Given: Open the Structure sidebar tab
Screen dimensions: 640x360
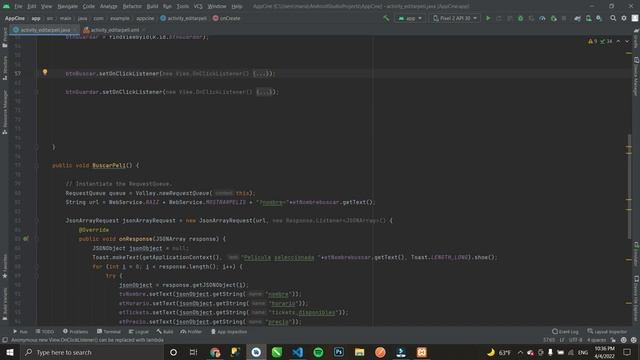Looking at the screenshot, I should pos(5,68).
